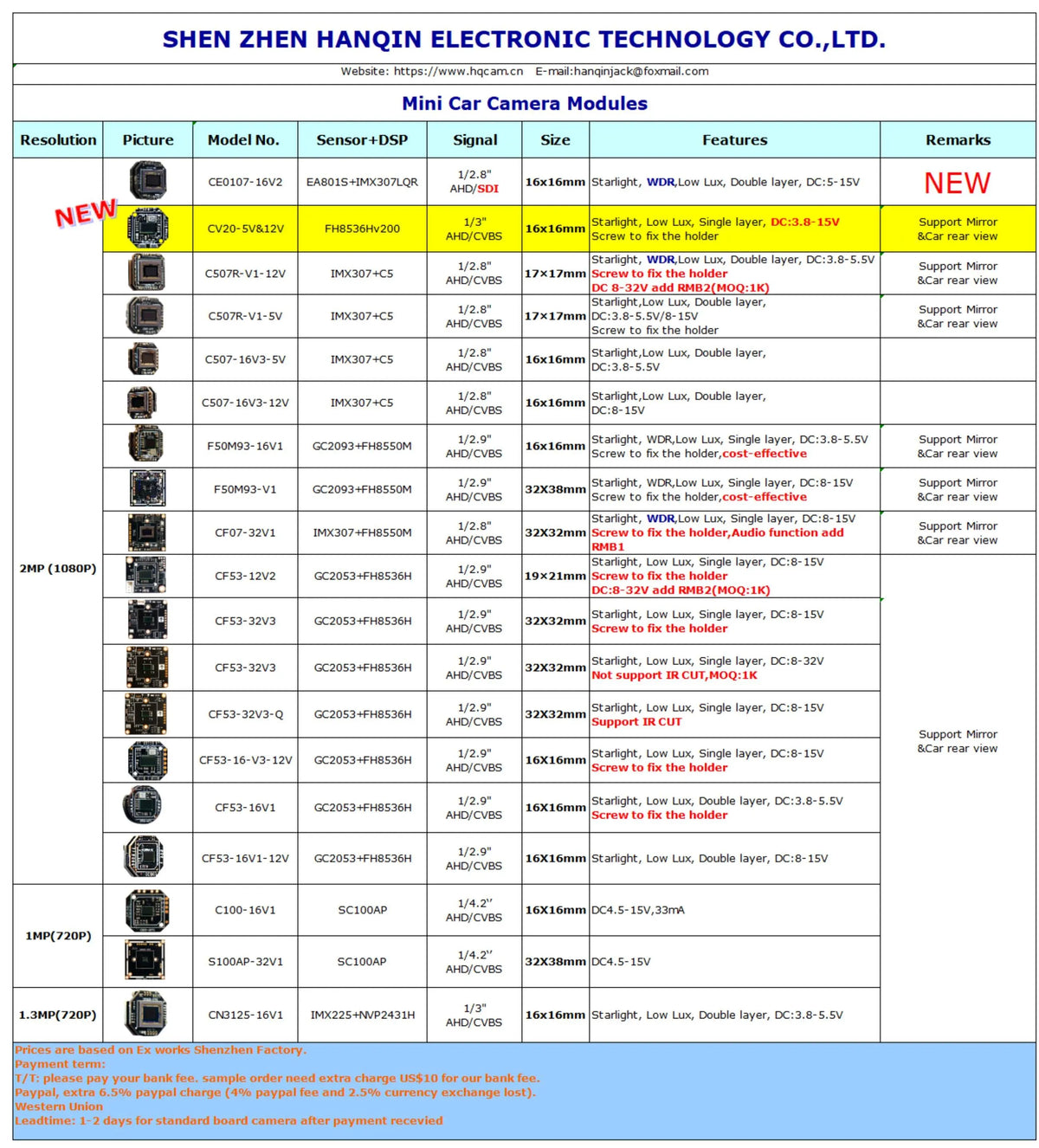
Task: Click the Support IR CUT feature text
Action: [636, 722]
